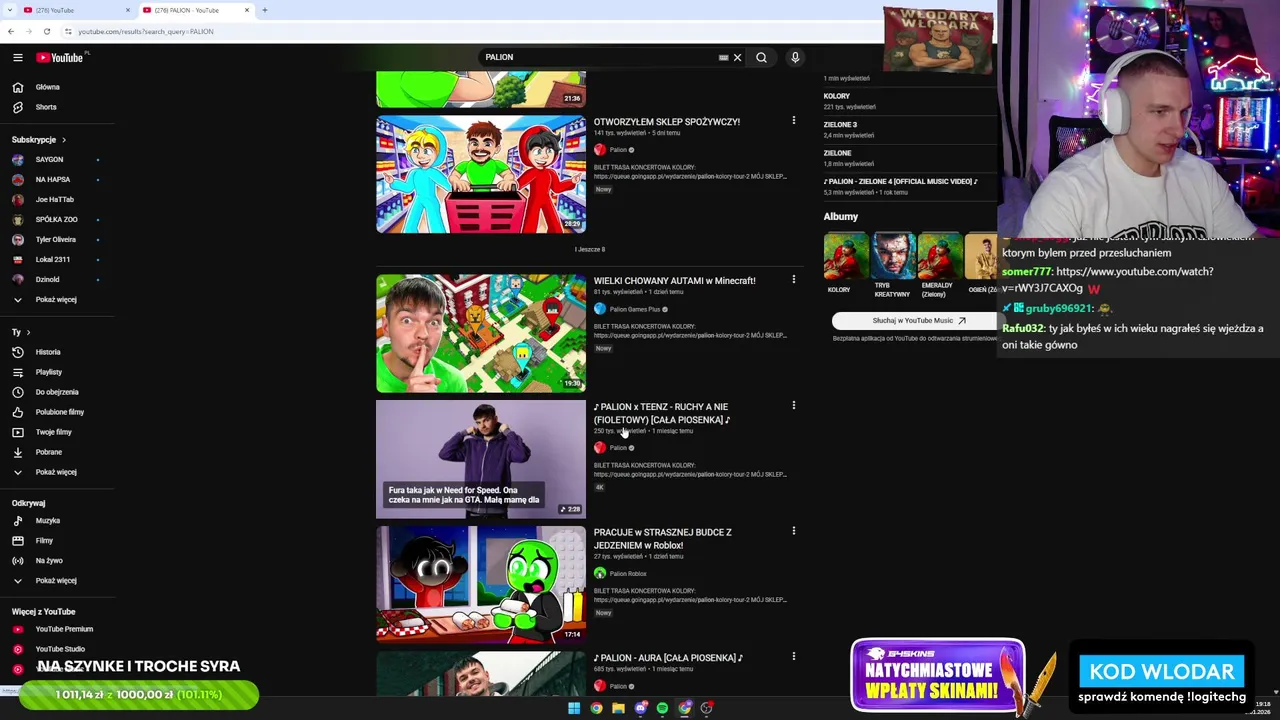Open the Palion Games Plus channel avatar

coord(600,309)
